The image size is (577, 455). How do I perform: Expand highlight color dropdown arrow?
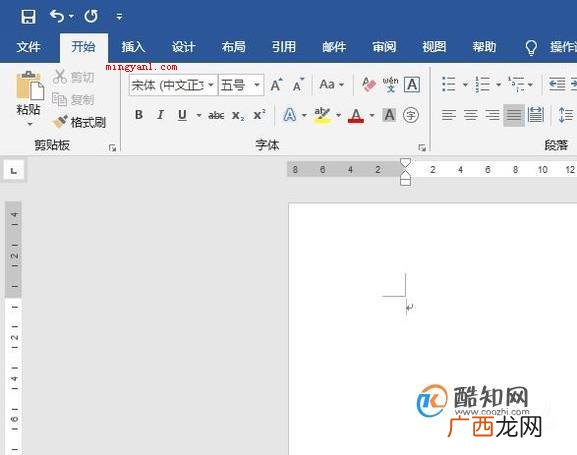[339, 116]
